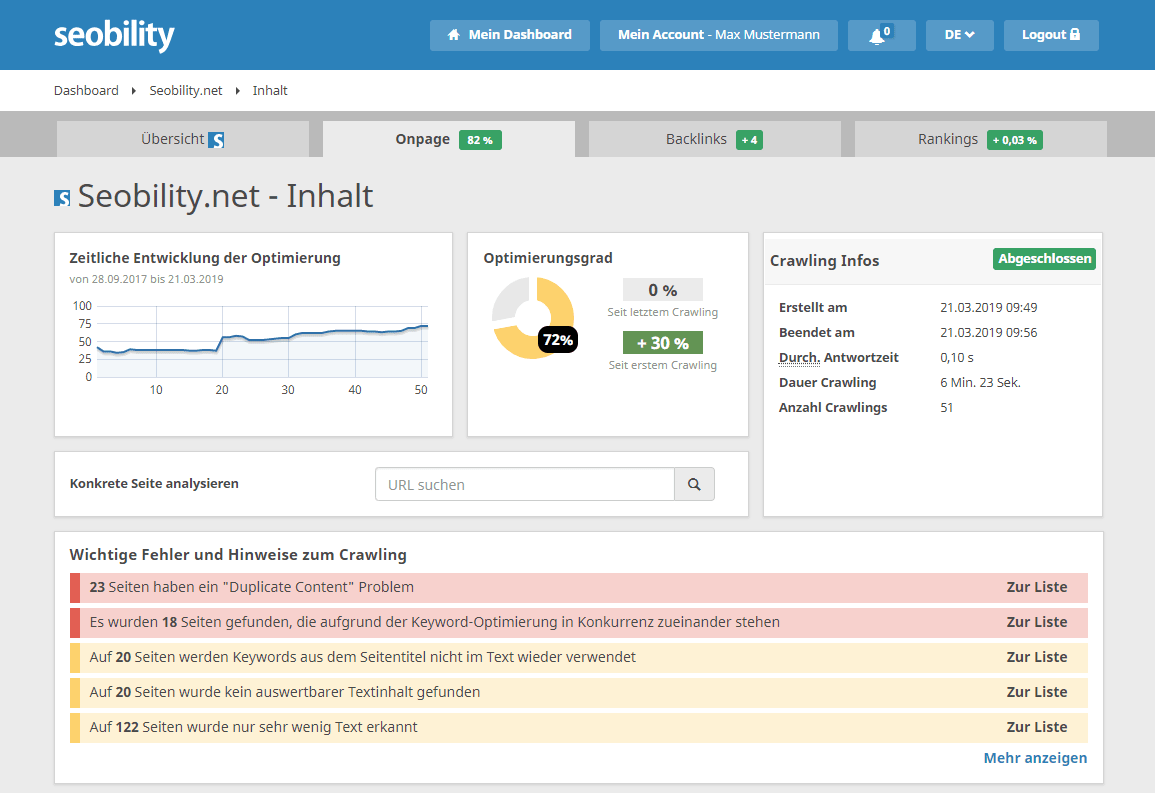Log out using the Logout button
1155x793 pixels.
pos(1050,35)
